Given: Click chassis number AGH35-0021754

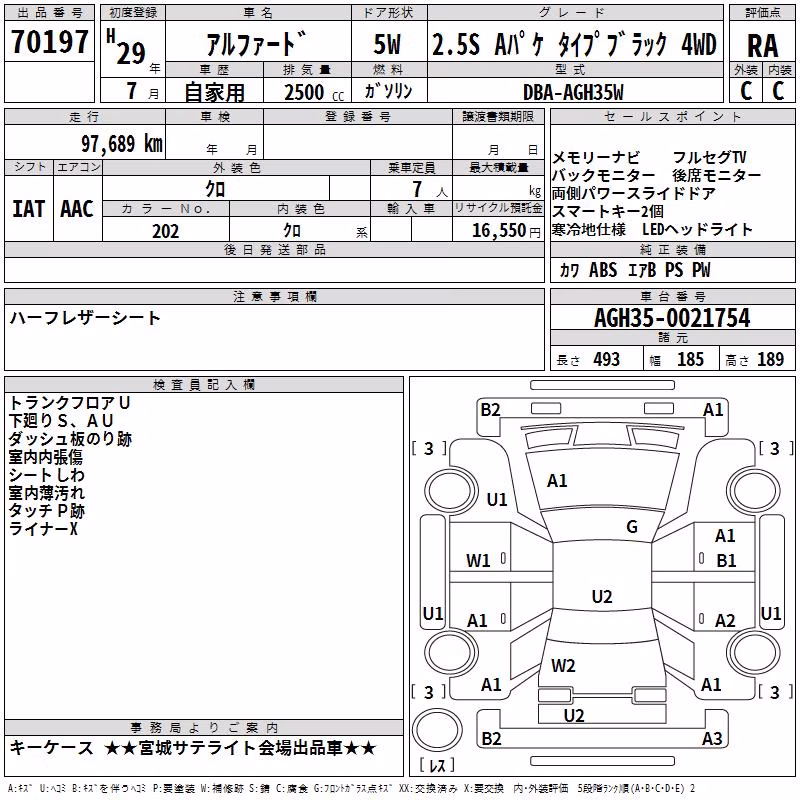Looking at the screenshot, I should (672, 318).
